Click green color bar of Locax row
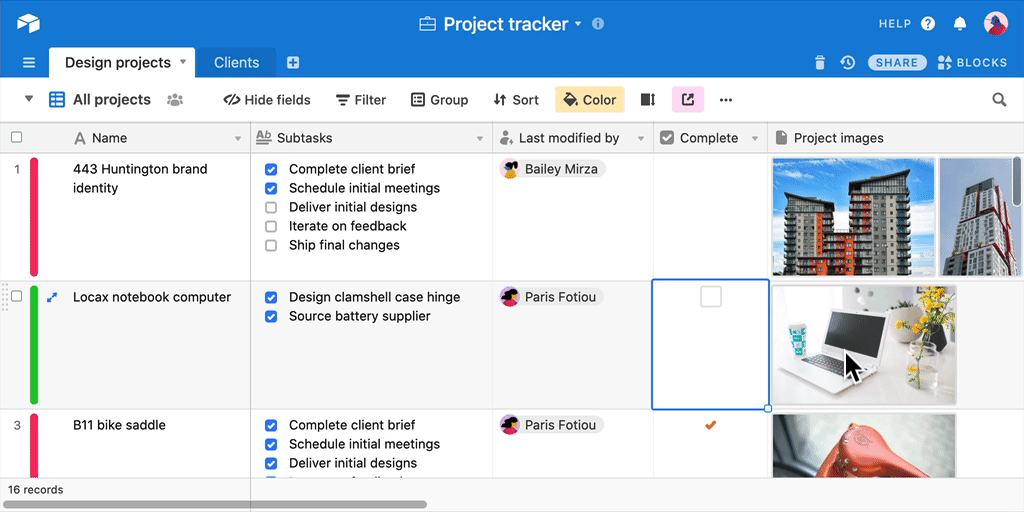This screenshot has height=512, width=1024. click(x=34, y=345)
